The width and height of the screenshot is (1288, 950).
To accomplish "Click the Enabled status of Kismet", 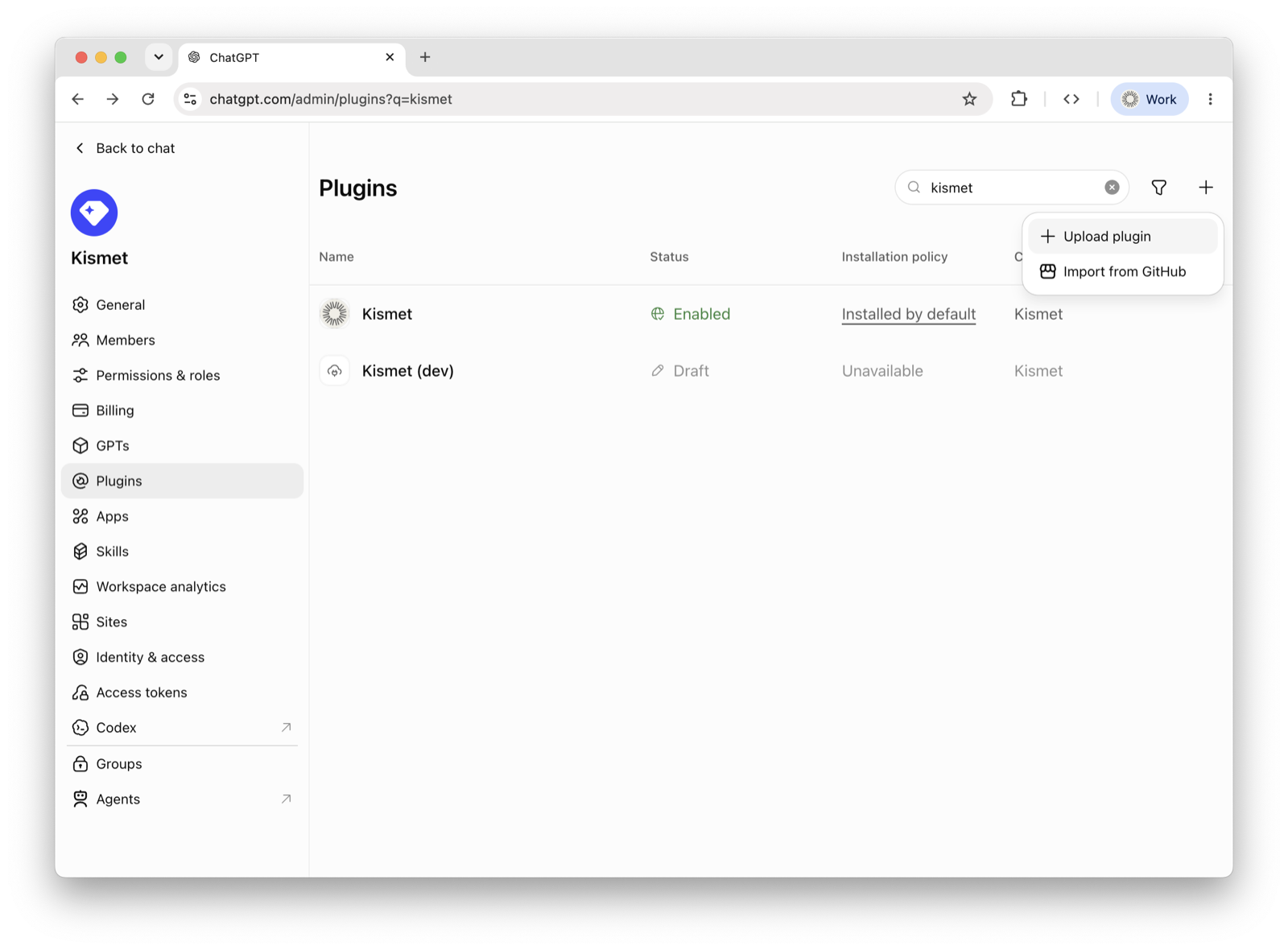I will [x=691, y=314].
